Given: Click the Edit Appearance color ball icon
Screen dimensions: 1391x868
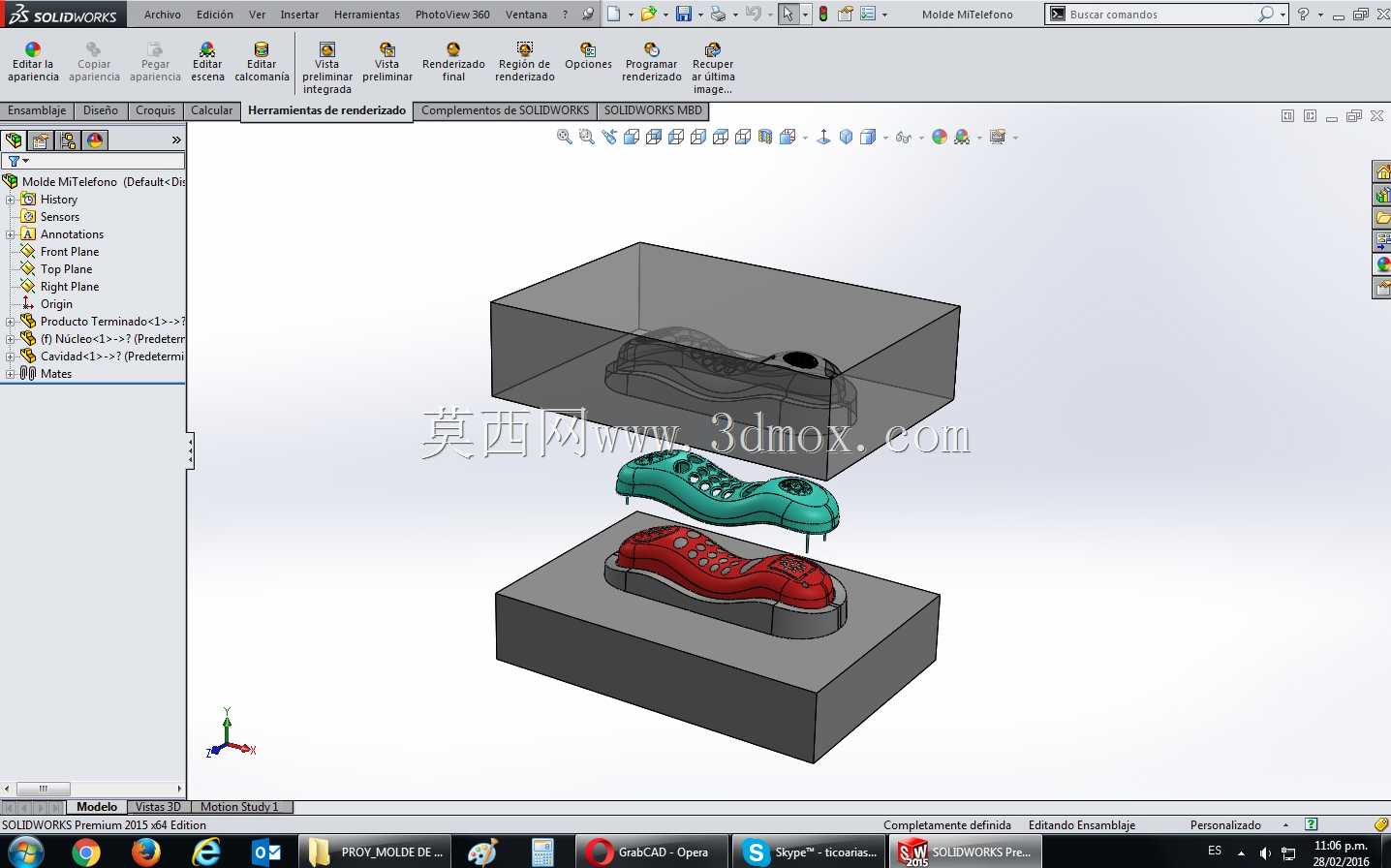Looking at the screenshot, I should 940,137.
